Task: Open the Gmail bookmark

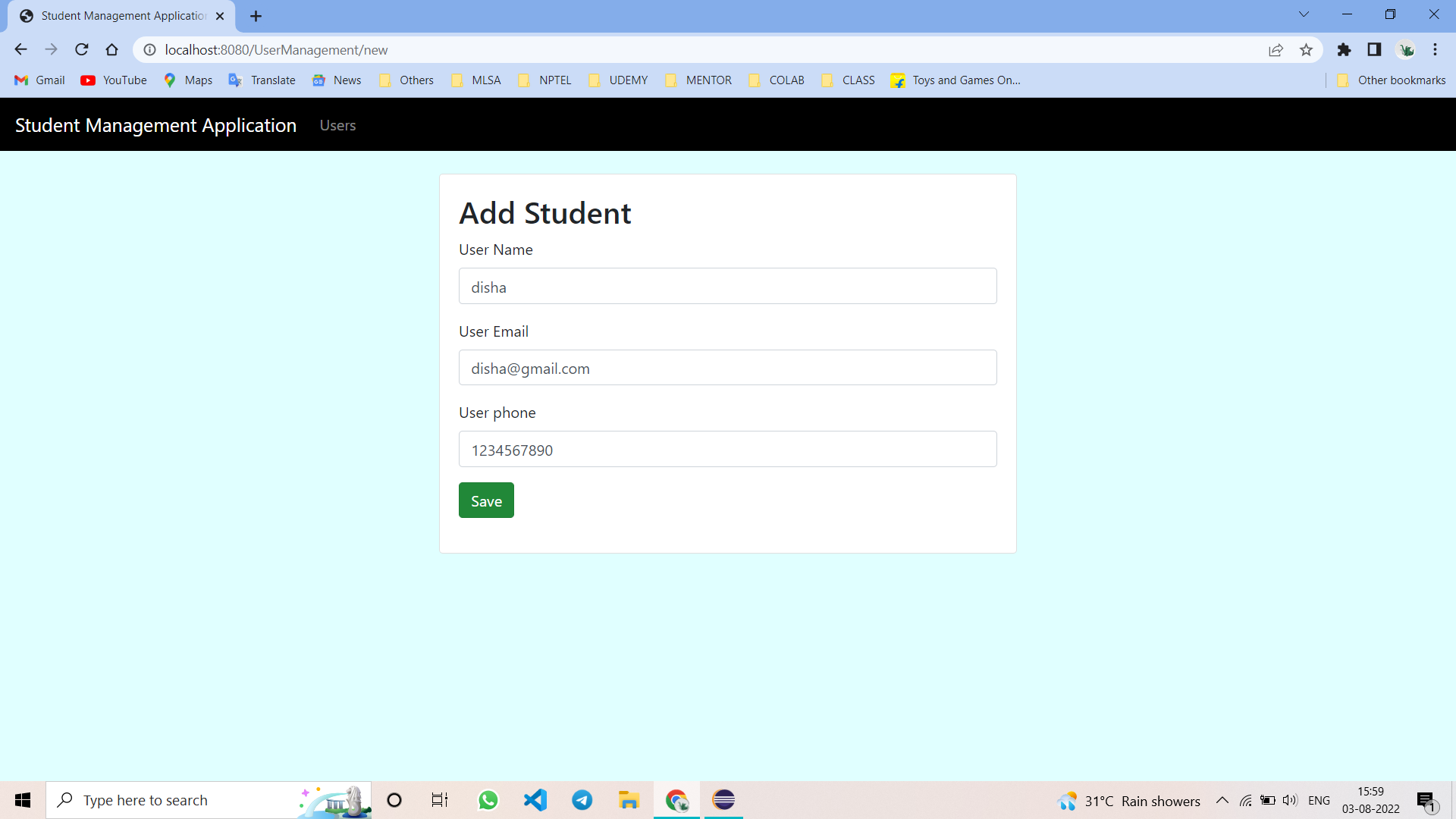Action: tap(38, 80)
